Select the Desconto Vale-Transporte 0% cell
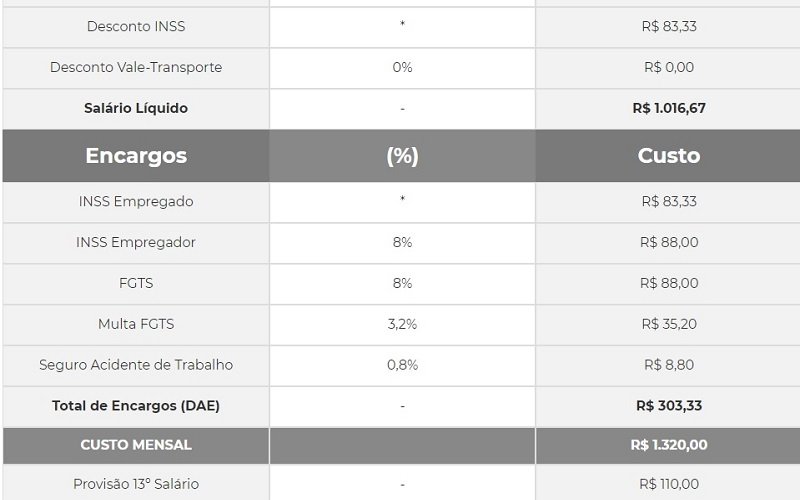Viewport: 800px width, 500px height. click(402, 67)
